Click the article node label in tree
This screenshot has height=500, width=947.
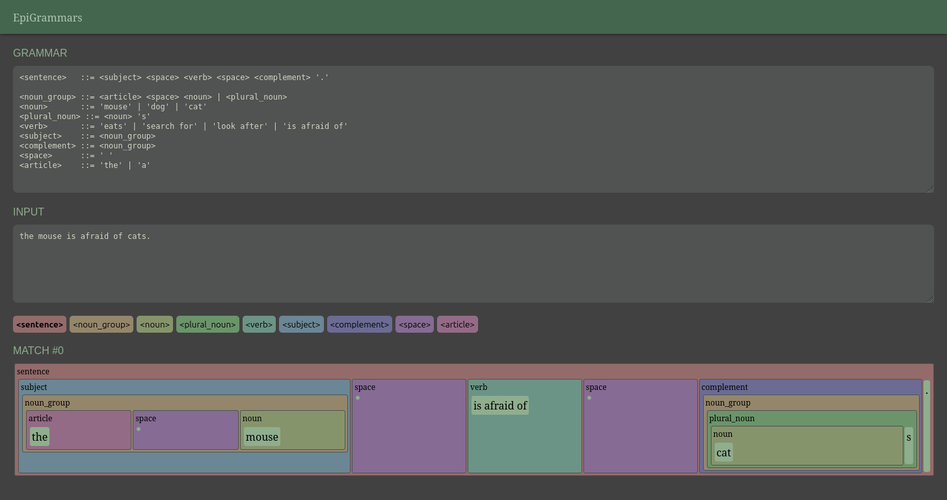[x=40, y=418]
